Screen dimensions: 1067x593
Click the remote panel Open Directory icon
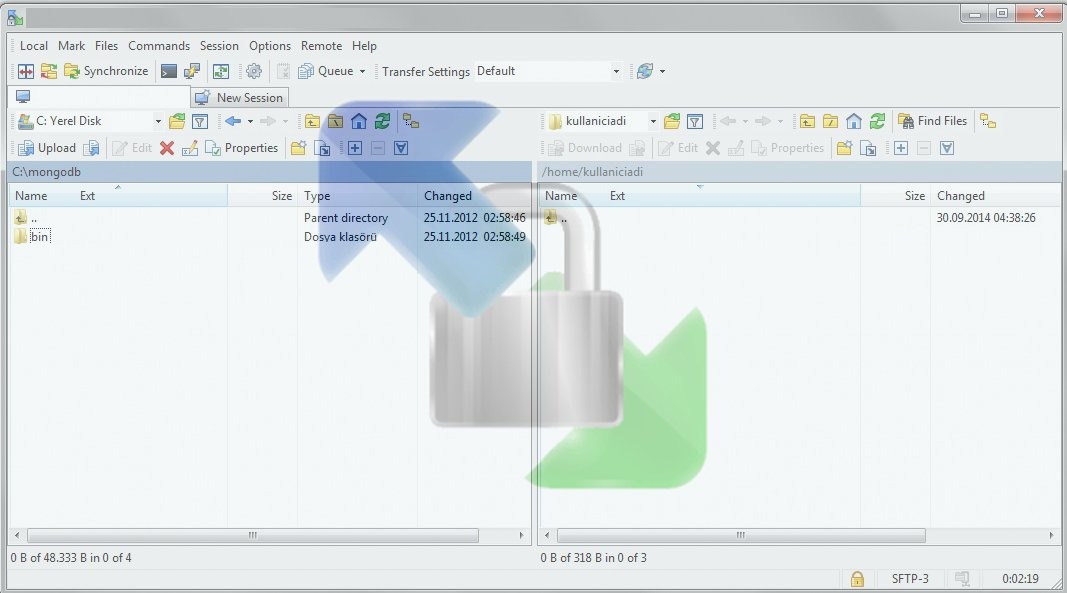point(672,121)
